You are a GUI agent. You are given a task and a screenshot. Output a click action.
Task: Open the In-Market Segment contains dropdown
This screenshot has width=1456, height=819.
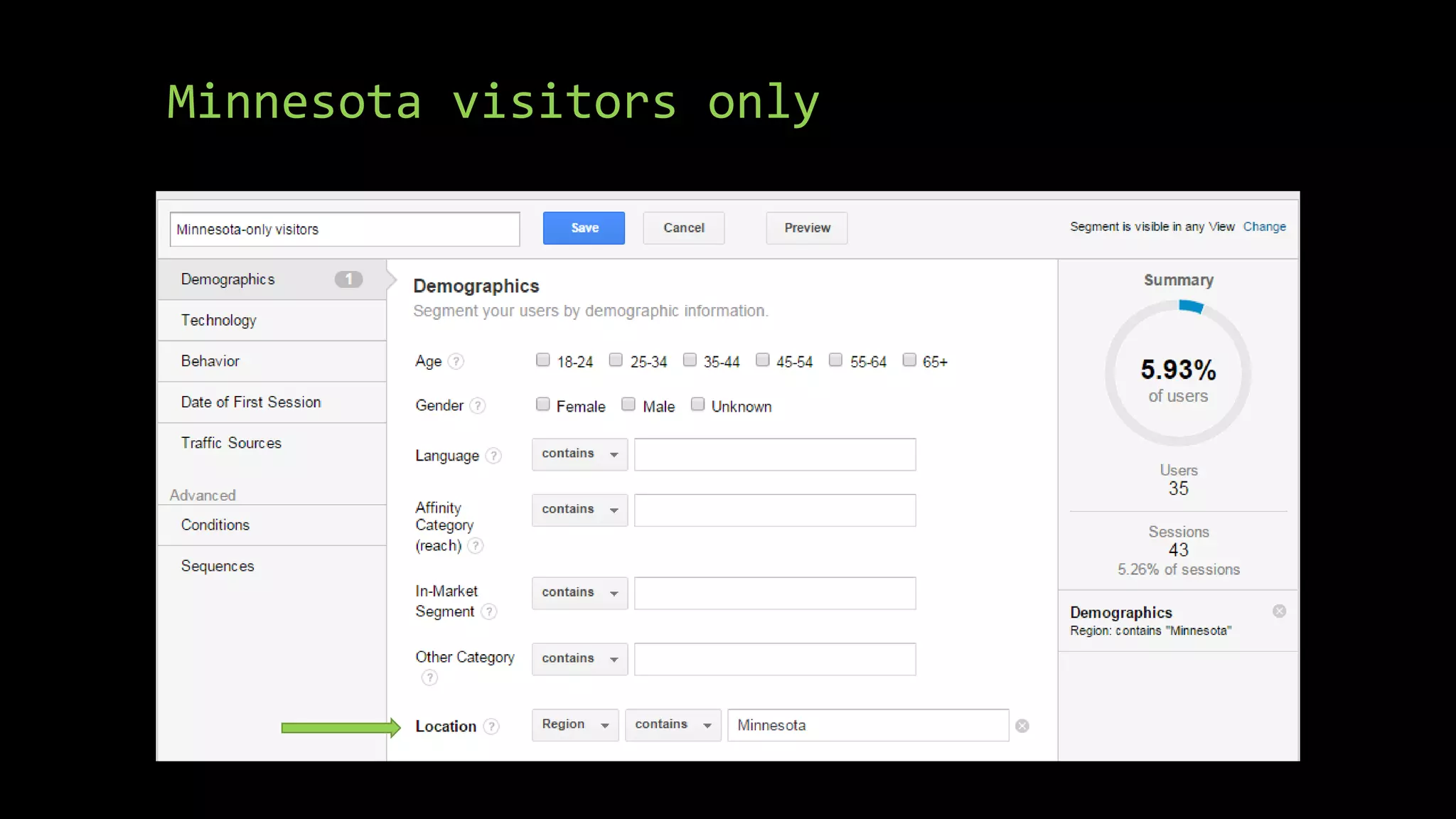[x=580, y=593]
